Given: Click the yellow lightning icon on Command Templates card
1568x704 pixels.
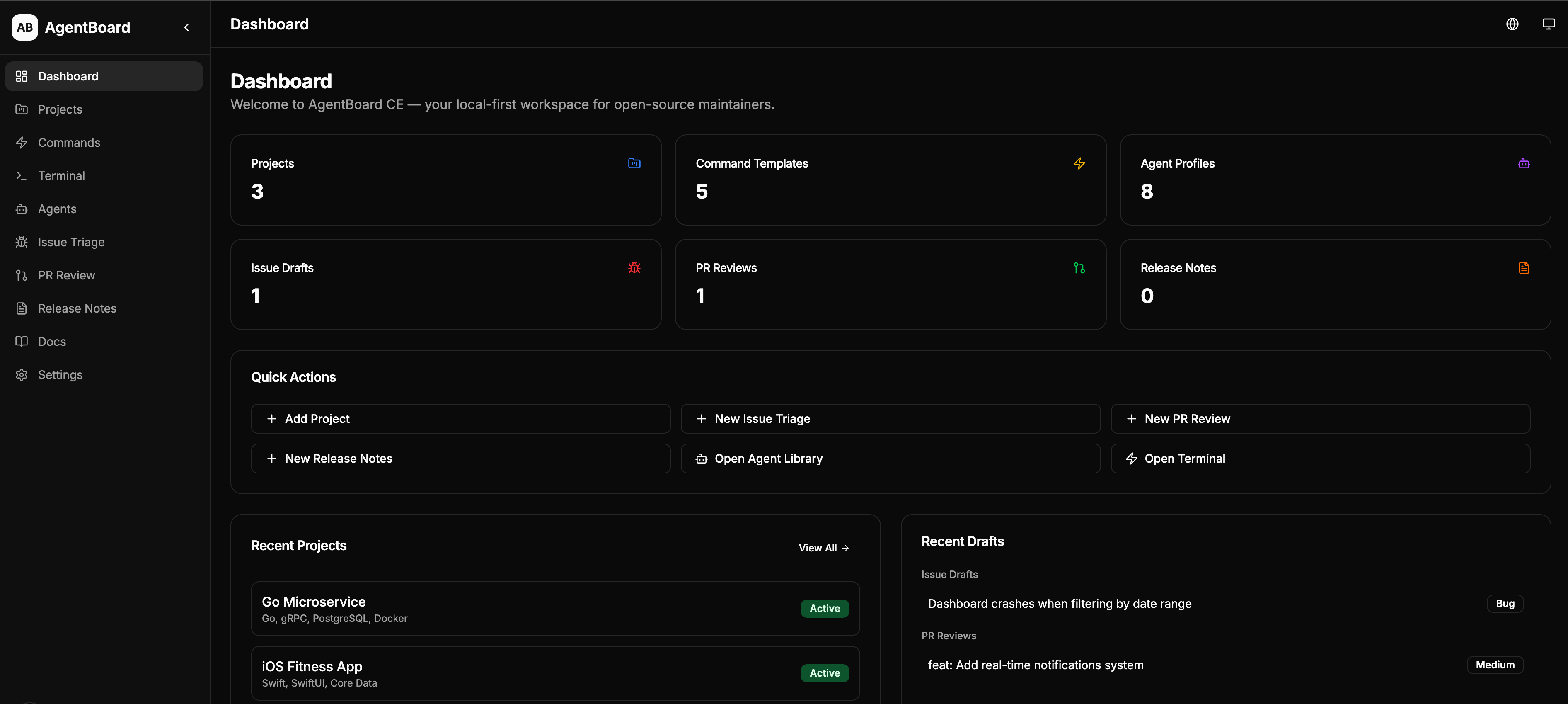Looking at the screenshot, I should [1079, 163].
